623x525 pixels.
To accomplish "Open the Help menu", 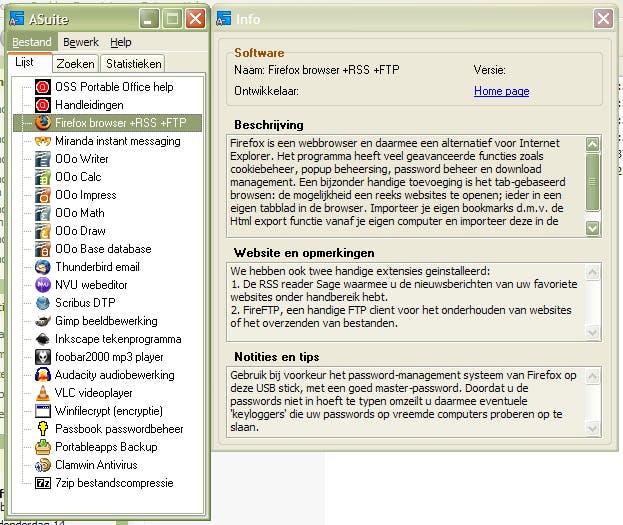I will (x=121, y=42).
